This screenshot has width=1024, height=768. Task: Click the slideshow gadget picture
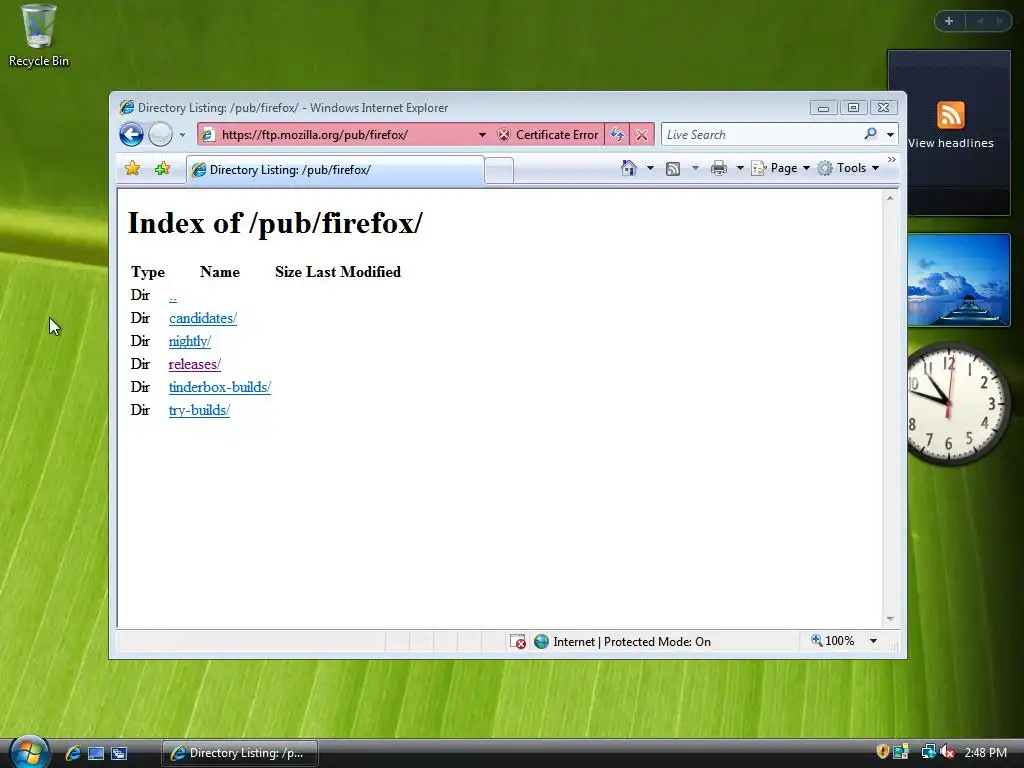pos(958,280)
